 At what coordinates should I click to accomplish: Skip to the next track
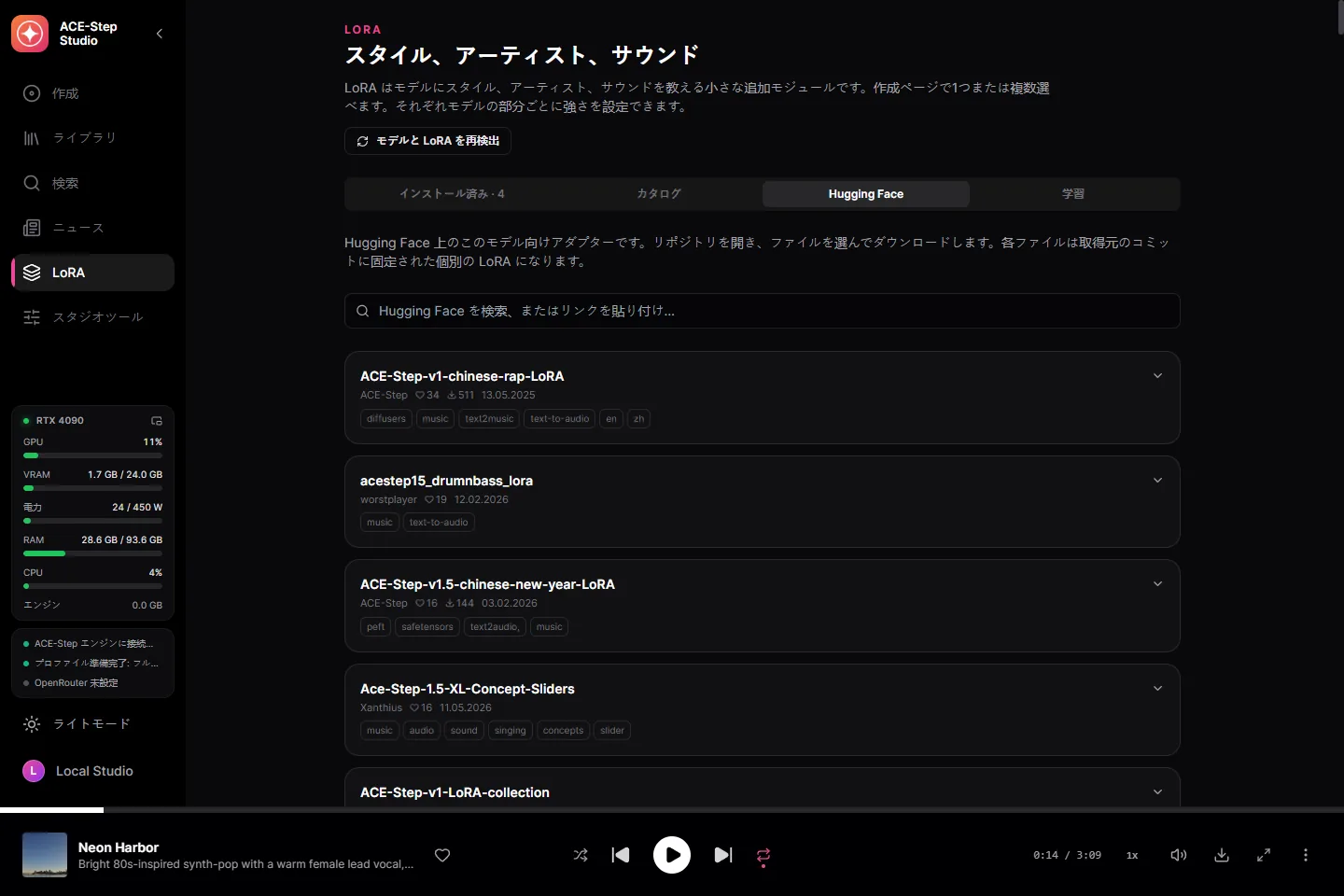(723, 855)
